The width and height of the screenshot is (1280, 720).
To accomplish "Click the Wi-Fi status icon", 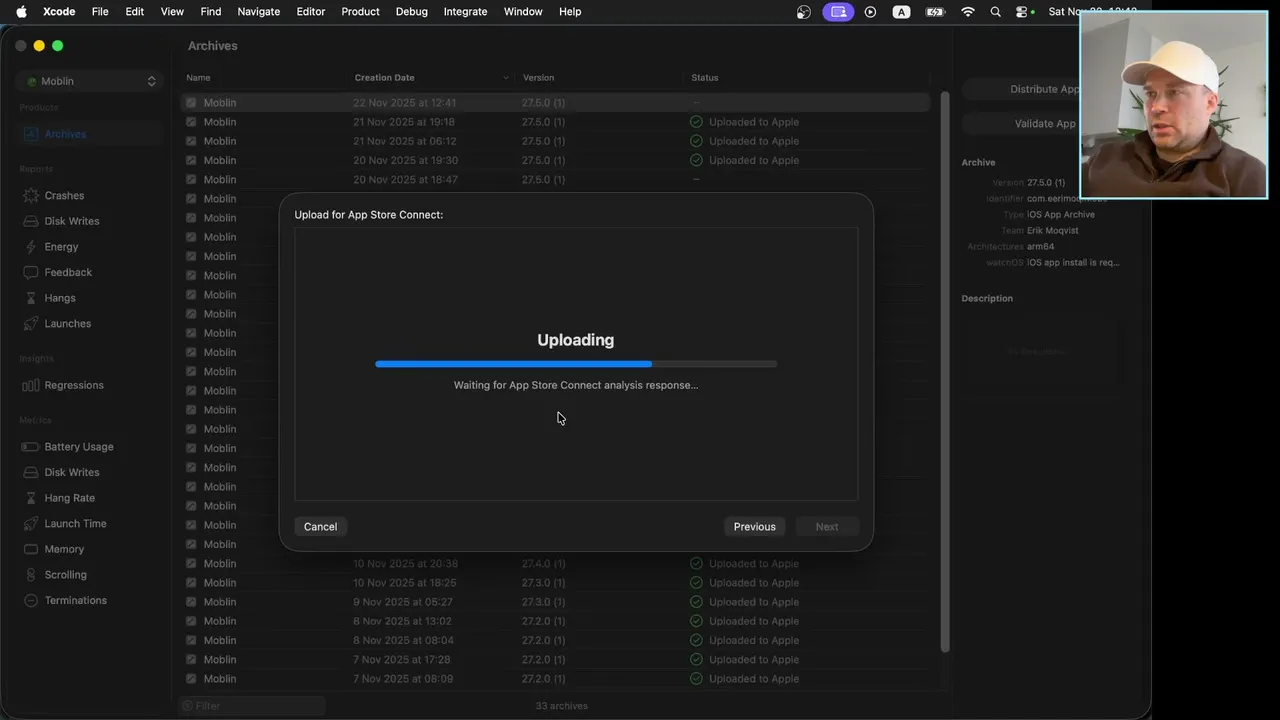I will coord(967,12).
